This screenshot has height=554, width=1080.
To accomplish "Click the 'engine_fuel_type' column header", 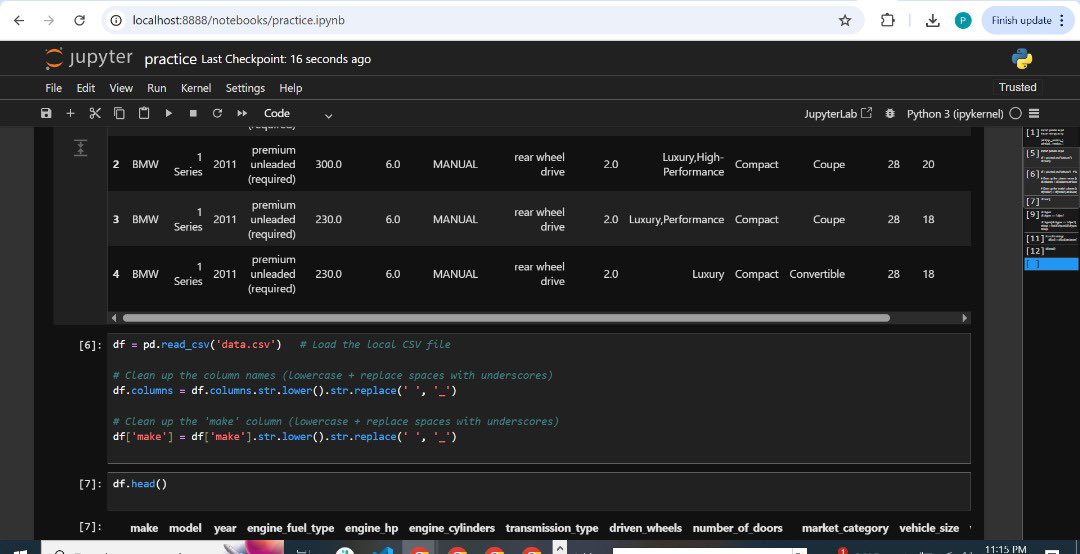I will click(291, 529).
